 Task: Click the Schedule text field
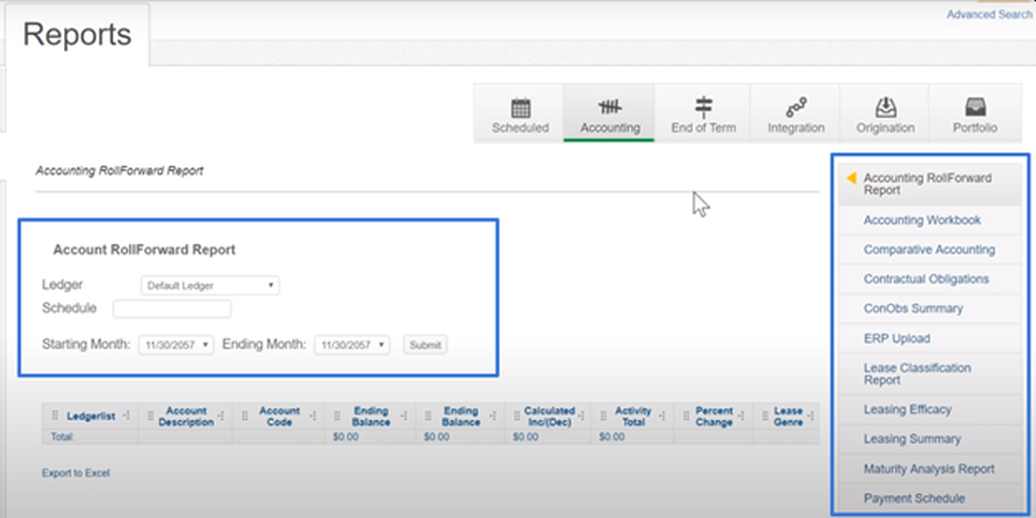[172, 309]
